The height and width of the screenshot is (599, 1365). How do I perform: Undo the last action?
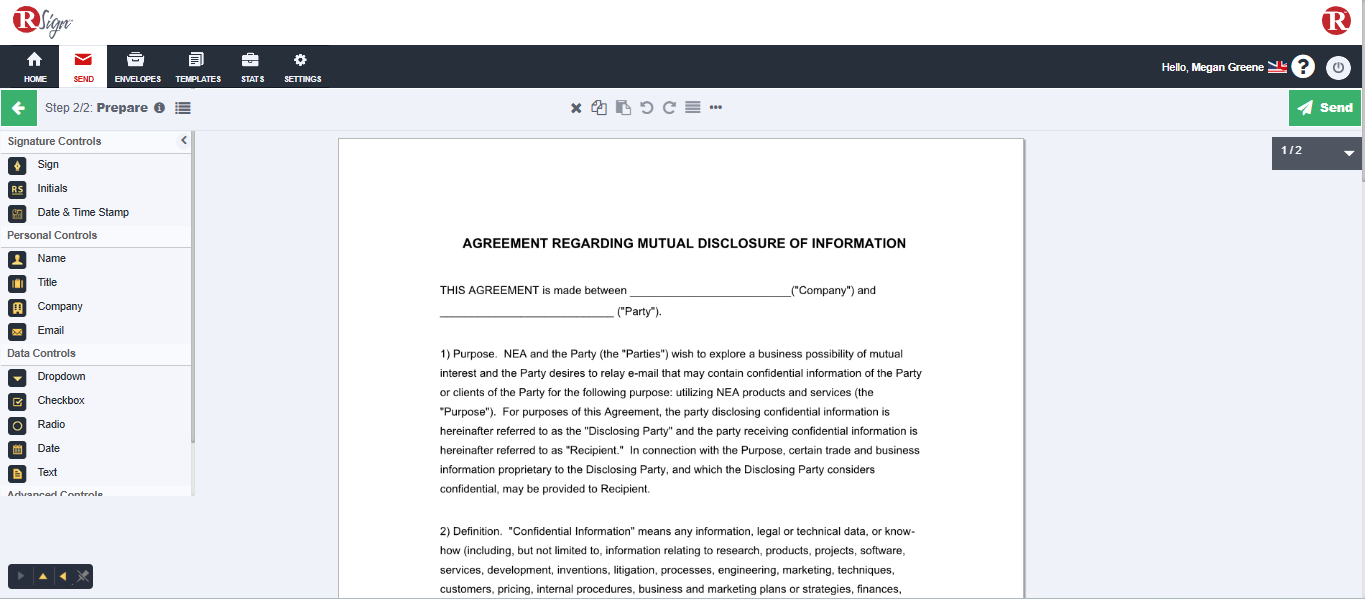(x=647, y=108)
